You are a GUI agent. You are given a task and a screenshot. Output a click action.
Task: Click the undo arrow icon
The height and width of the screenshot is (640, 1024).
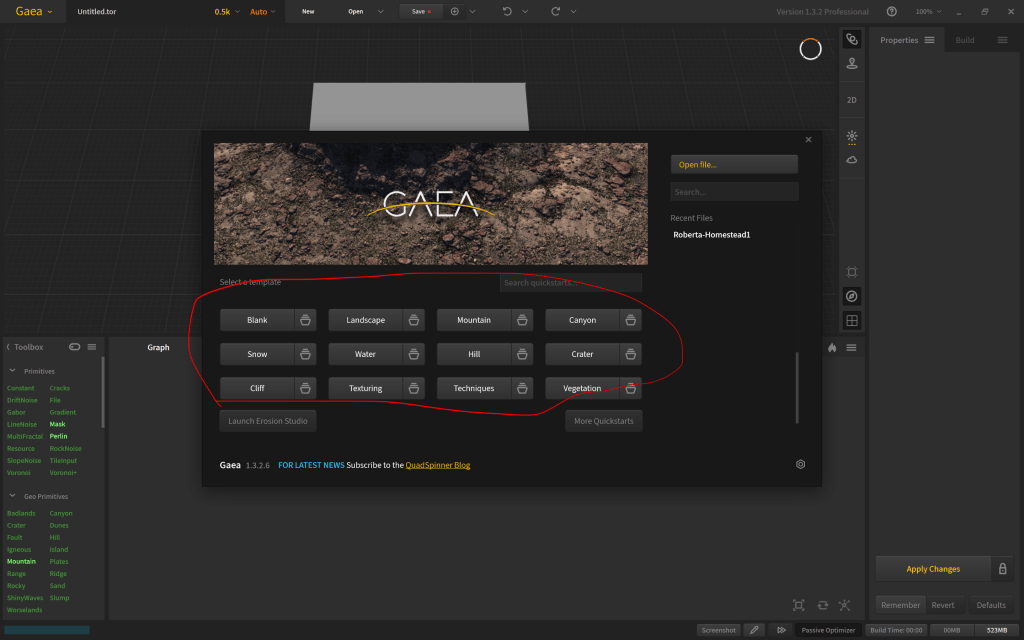coord(507,12)
